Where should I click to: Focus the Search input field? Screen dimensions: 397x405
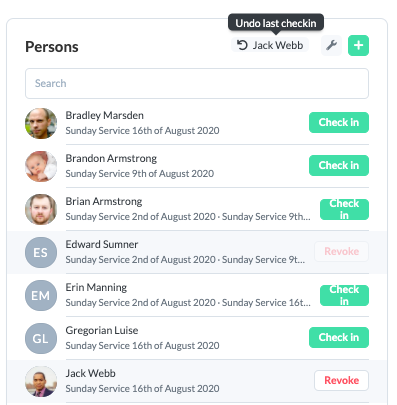[197, 83]
